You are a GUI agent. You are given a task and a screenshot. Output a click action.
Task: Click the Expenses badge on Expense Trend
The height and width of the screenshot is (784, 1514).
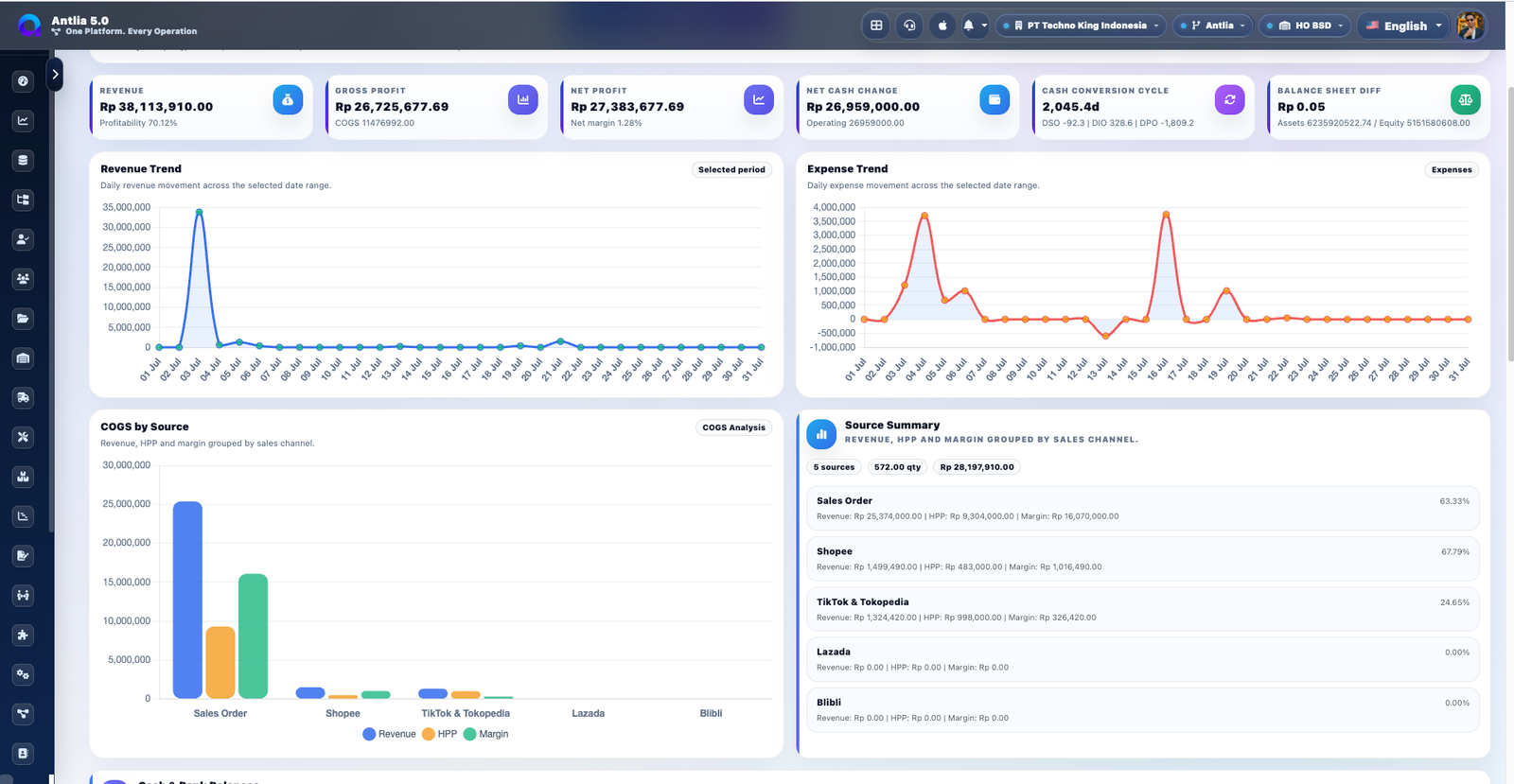pyautogui.click(x=1452, y=170)
